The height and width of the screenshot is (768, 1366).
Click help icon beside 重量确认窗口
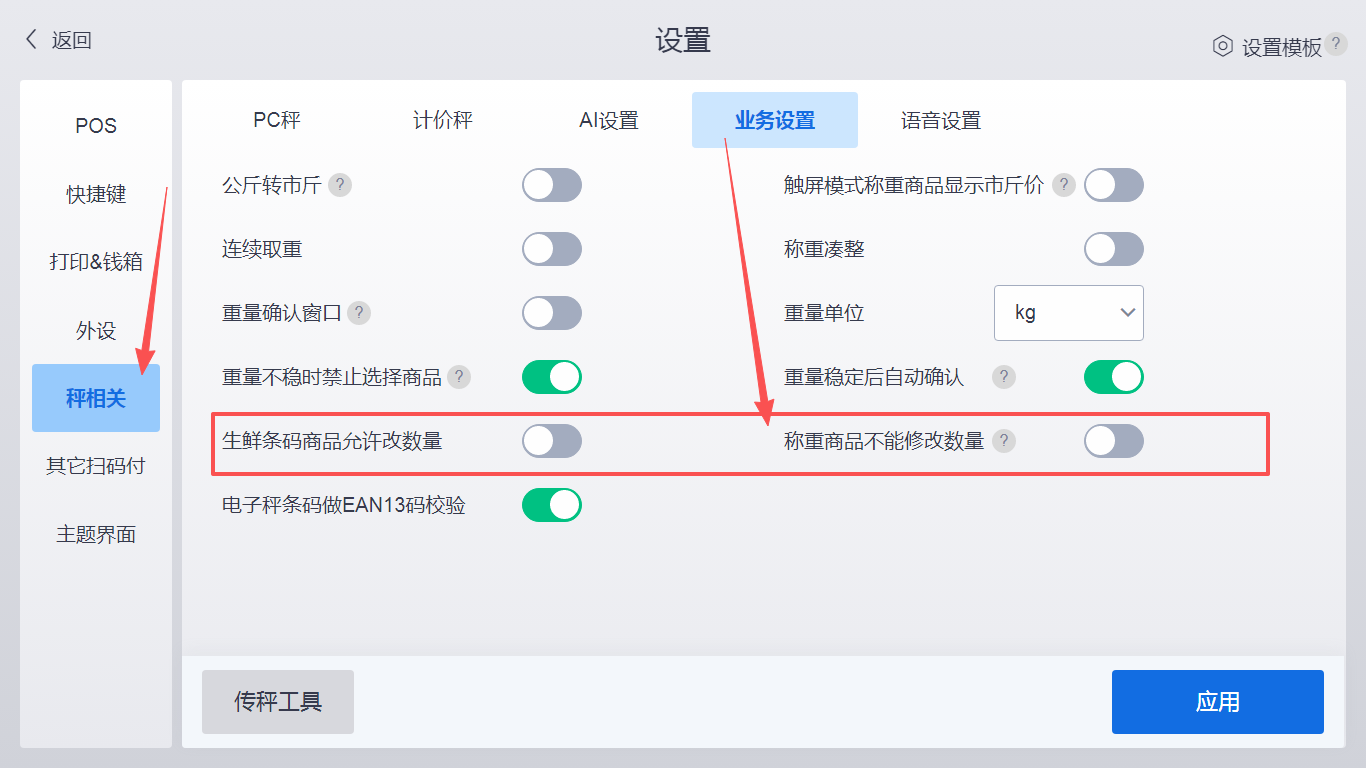[359, 313]
